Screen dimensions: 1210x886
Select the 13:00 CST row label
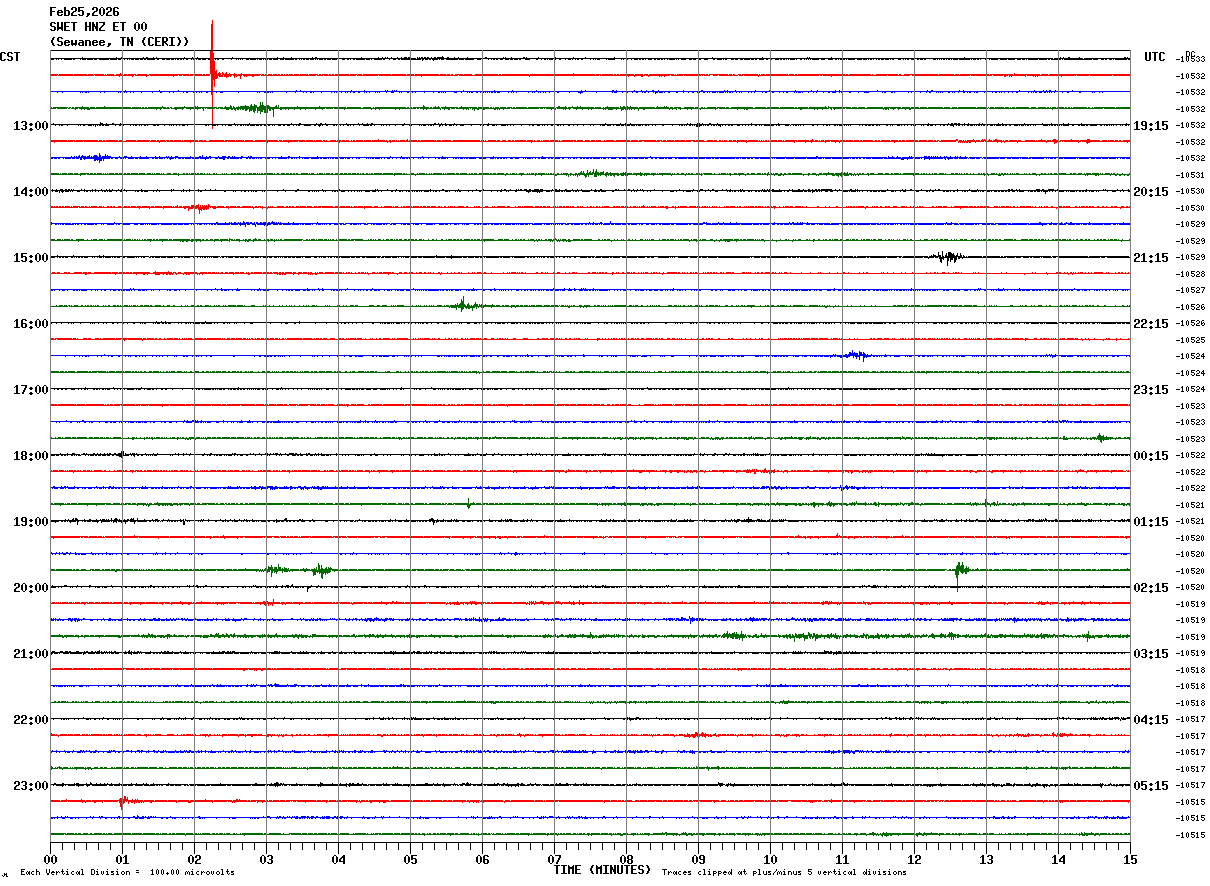[30, 126]
